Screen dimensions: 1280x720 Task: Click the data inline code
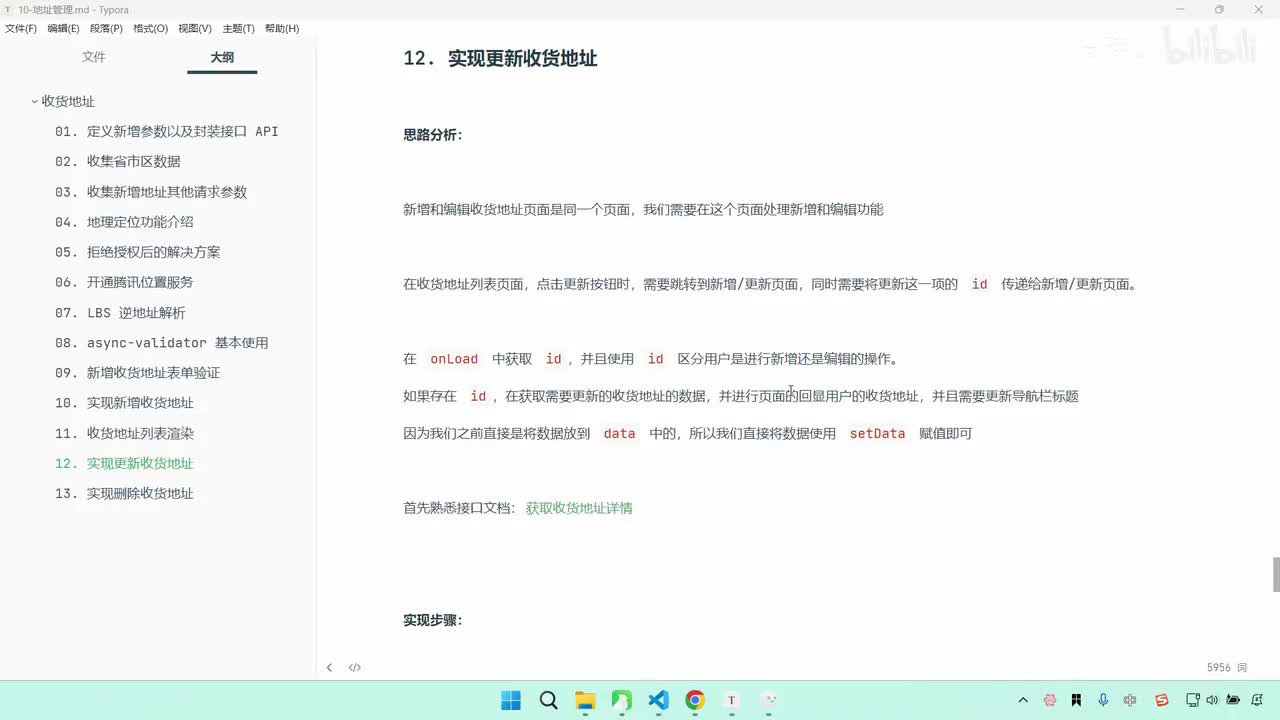click(x=619, y=434)
